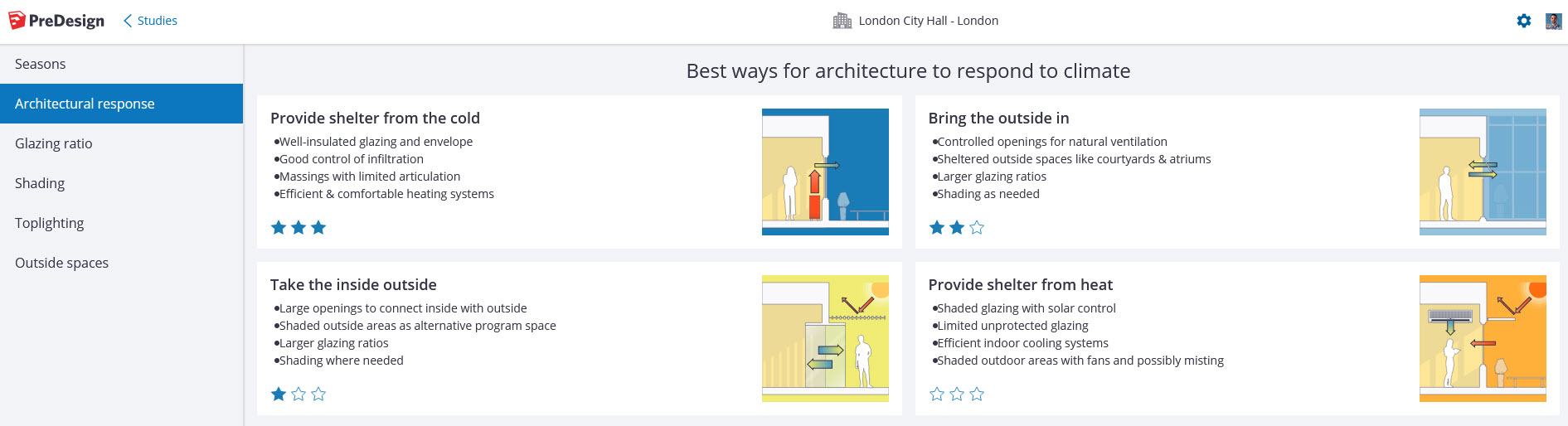
Task: Select Architectural response in sidebar
Action: click(x=85, y=104)
